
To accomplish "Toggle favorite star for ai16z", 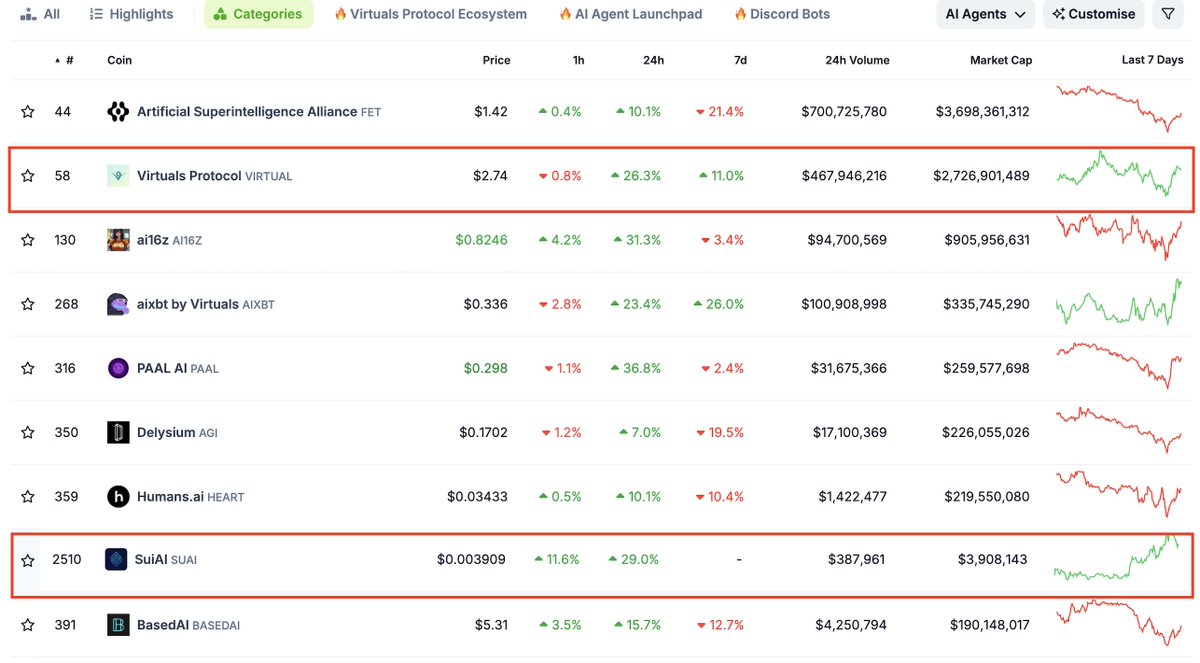I will point(28,240).
